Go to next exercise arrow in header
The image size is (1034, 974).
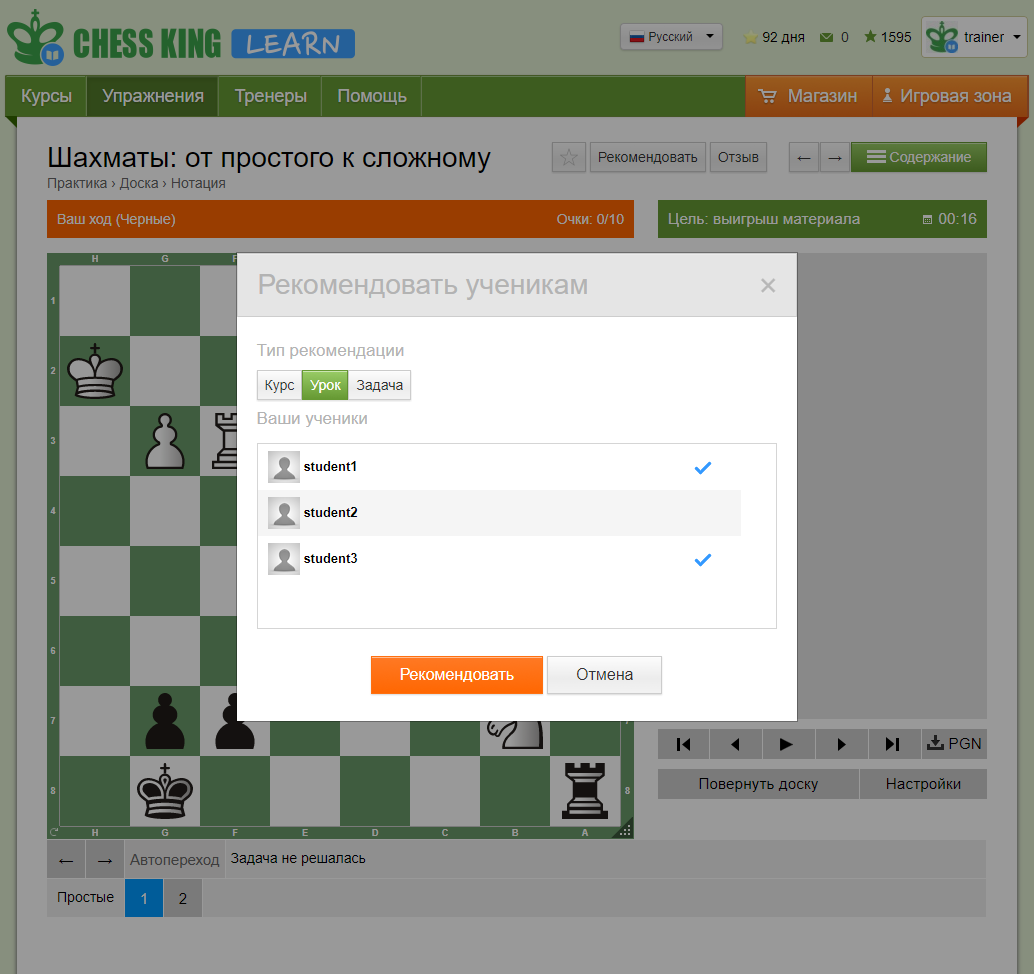tap(835, 157)
